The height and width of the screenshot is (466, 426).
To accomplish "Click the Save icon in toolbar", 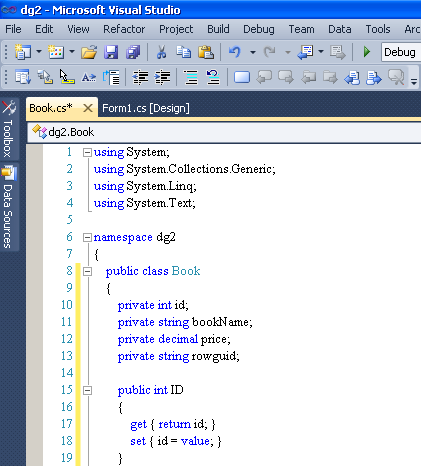I will [111, 52].
